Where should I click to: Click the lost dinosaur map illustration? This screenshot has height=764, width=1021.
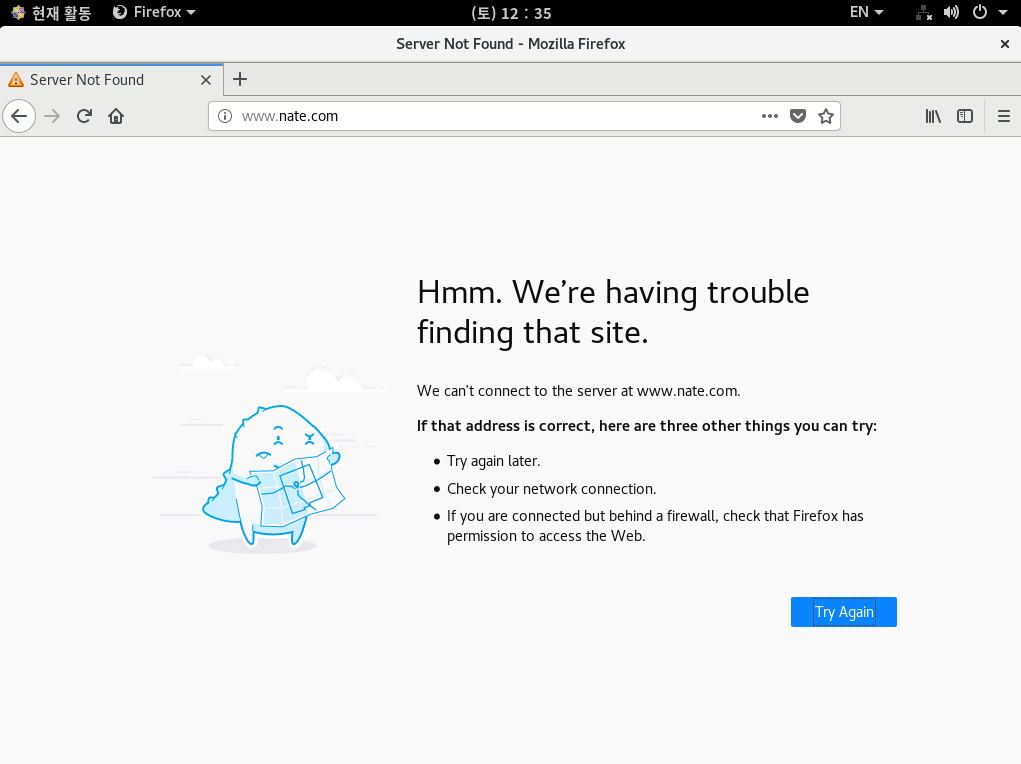point(269,453)
